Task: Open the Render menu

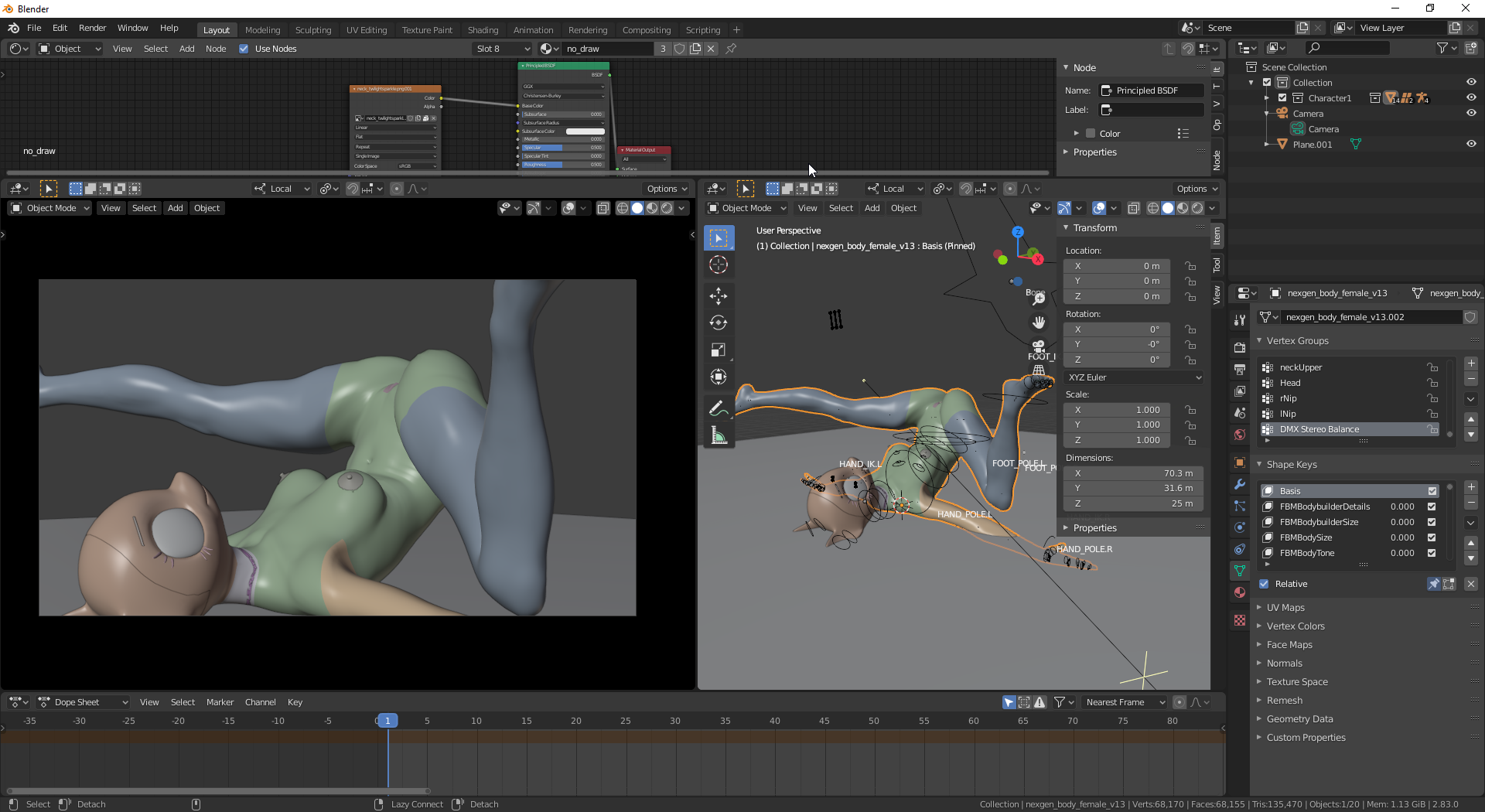Action: tap(92, 28)
